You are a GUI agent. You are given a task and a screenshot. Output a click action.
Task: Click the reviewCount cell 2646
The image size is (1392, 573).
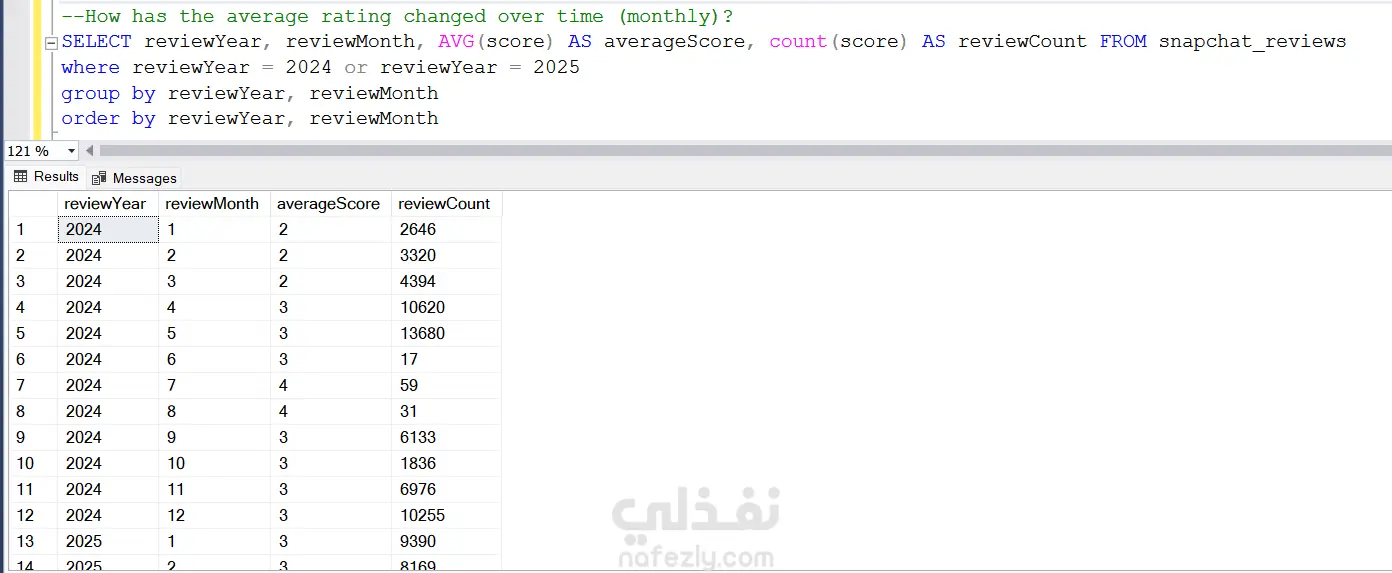(x=446, y=230)
